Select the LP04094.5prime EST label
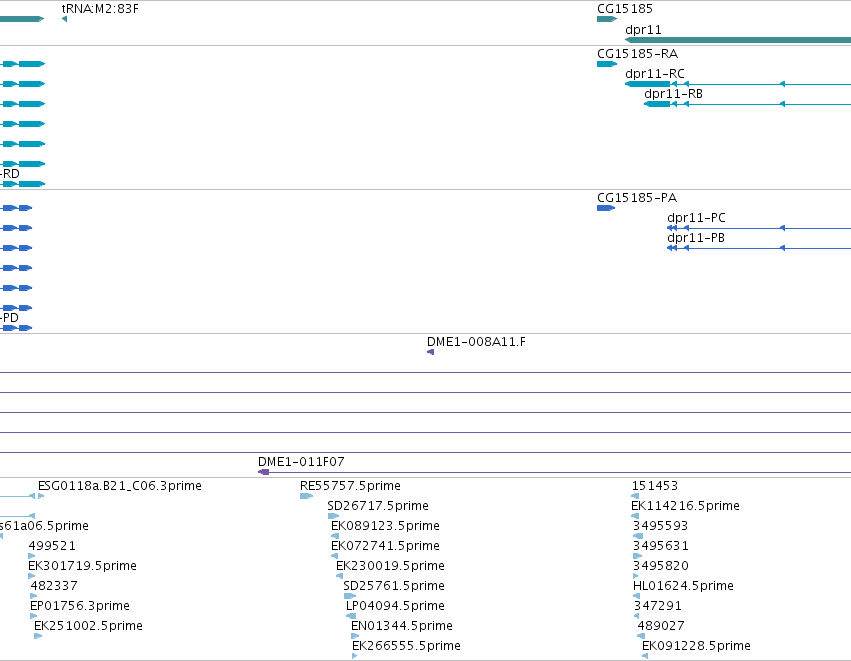Image resolution: width=851 pixels, height=661 pixels. (x=395, y=606)
